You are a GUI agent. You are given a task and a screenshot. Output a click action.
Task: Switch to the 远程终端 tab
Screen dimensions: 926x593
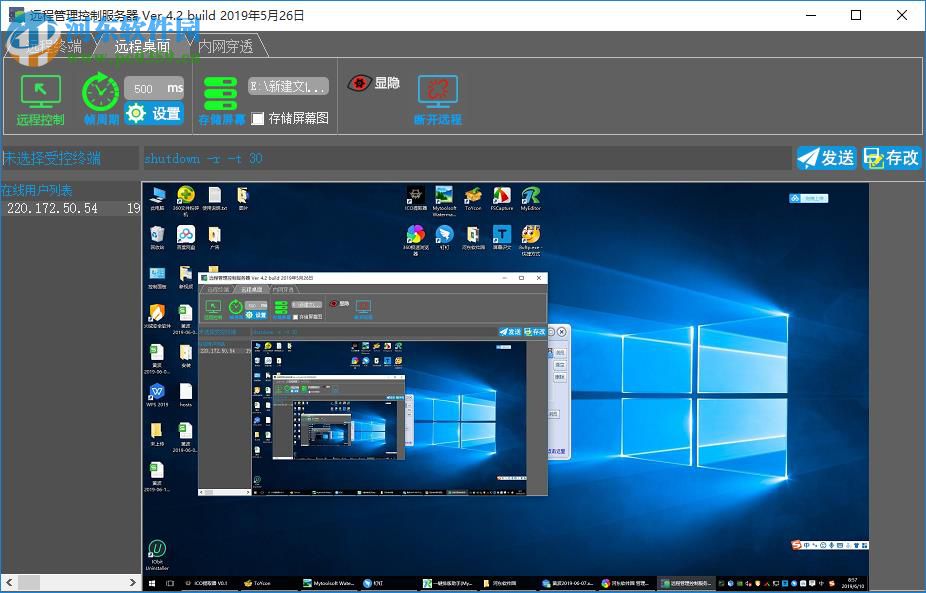coord(52,46)
